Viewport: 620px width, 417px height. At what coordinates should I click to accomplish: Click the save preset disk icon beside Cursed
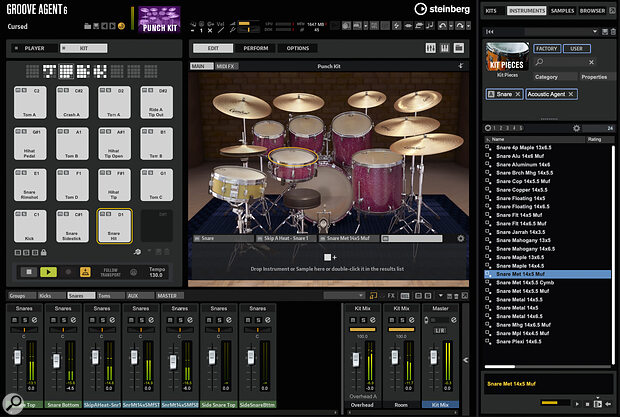pyautogui.click(x=96, y=26)
